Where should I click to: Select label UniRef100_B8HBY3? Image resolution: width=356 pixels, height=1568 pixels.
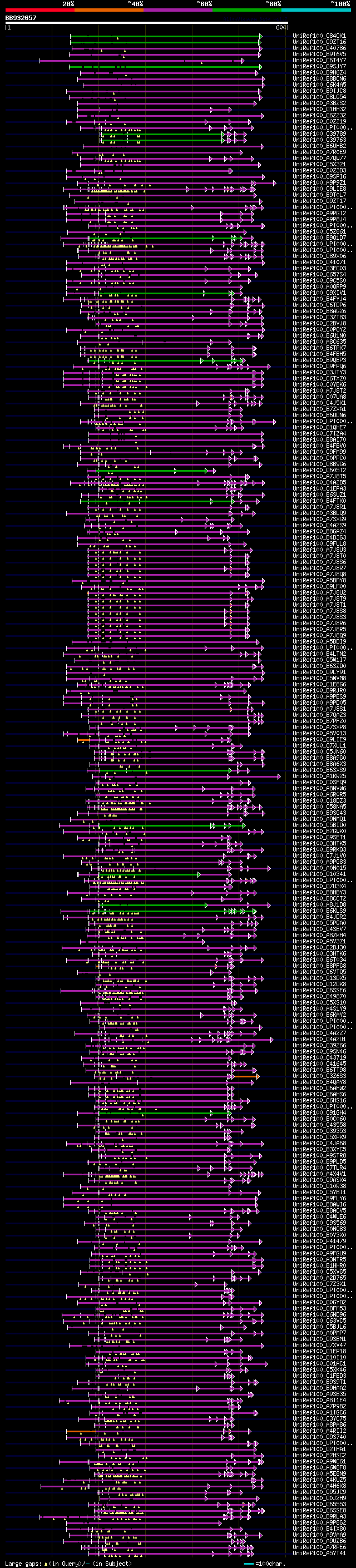319,892
